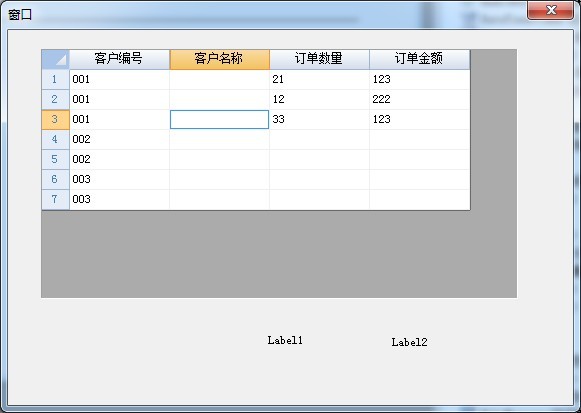Click the cell containing 222
This screenshot has height=413, width=581.
420,99
